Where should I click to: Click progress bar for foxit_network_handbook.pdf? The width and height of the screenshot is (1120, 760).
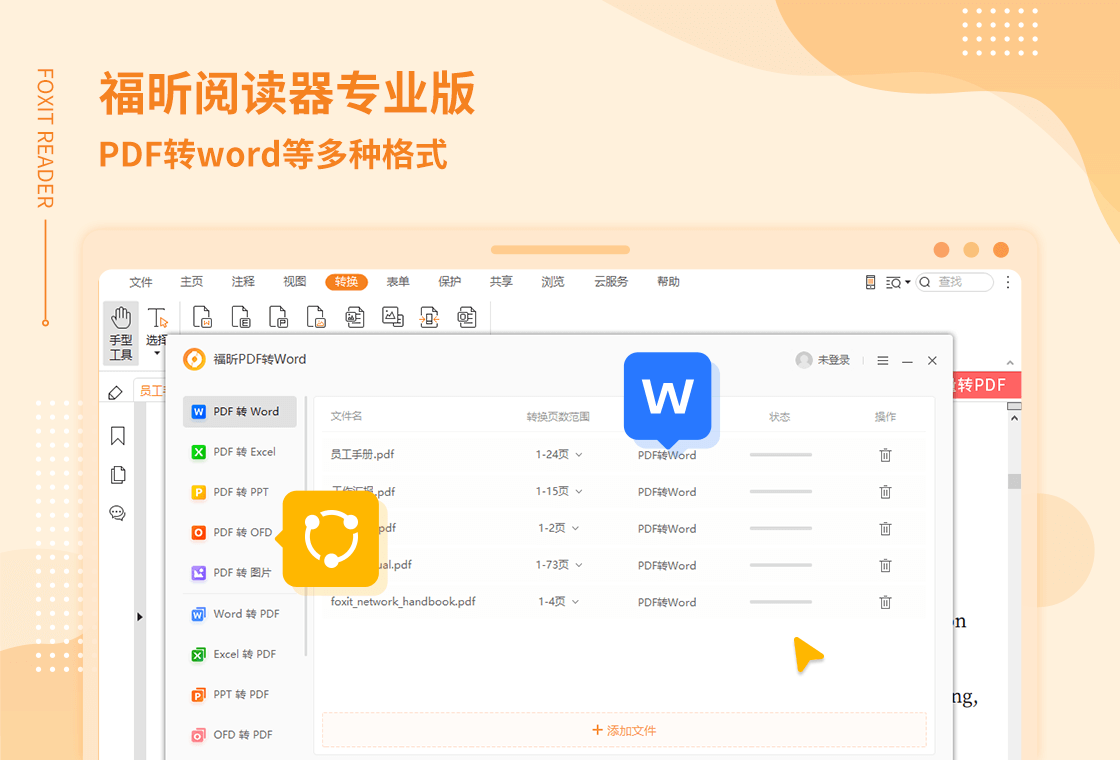pos(781,602)
